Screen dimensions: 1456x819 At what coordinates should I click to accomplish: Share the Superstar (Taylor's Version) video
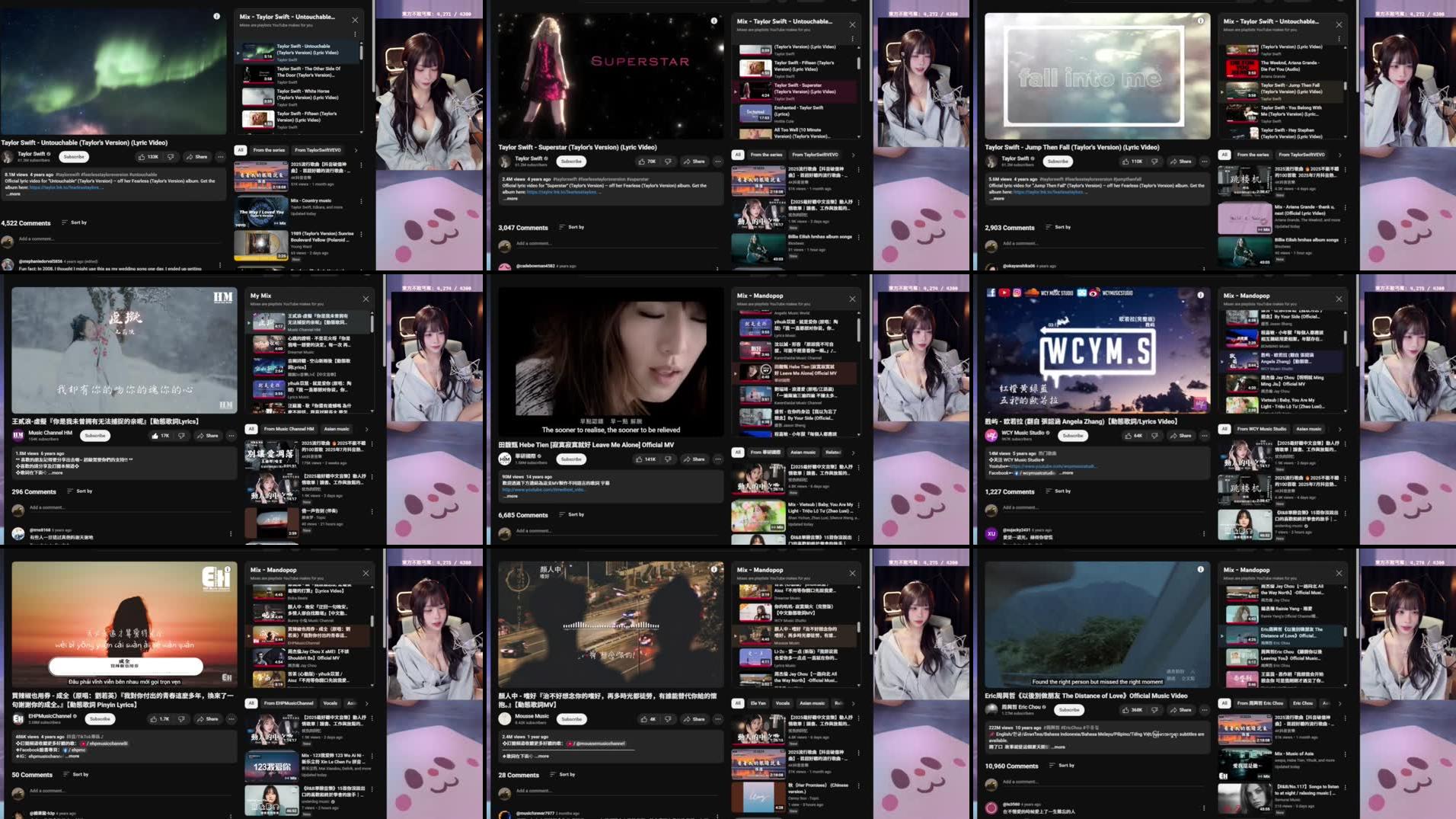[694, 162]
